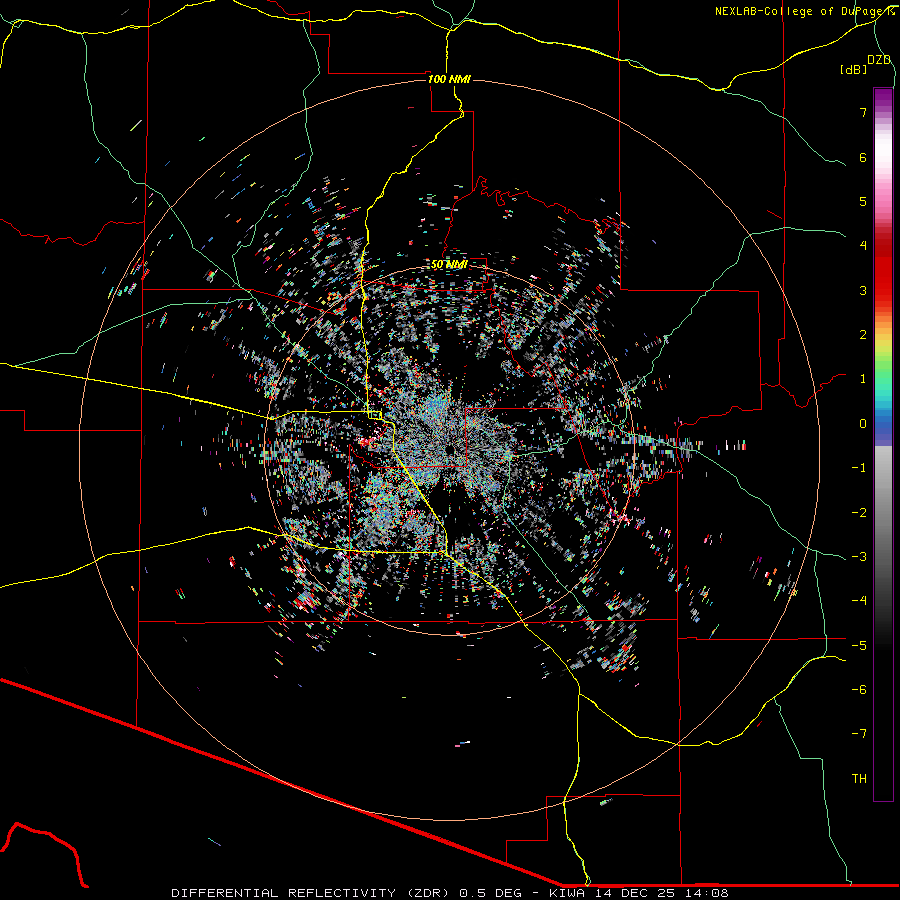The image size is (900, 900).
Task: Click the KIWA radar site identifier
Action: (x=567, y=893)
